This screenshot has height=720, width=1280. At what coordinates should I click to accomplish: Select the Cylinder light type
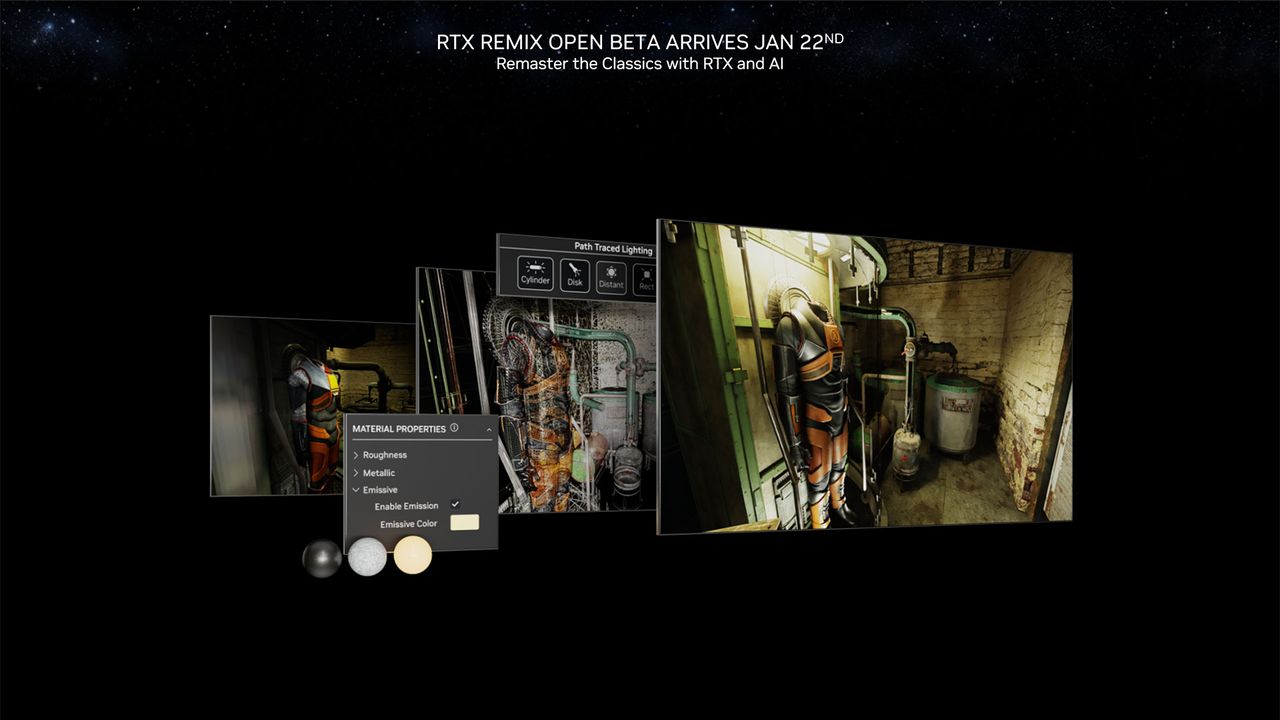coord(536,274)
